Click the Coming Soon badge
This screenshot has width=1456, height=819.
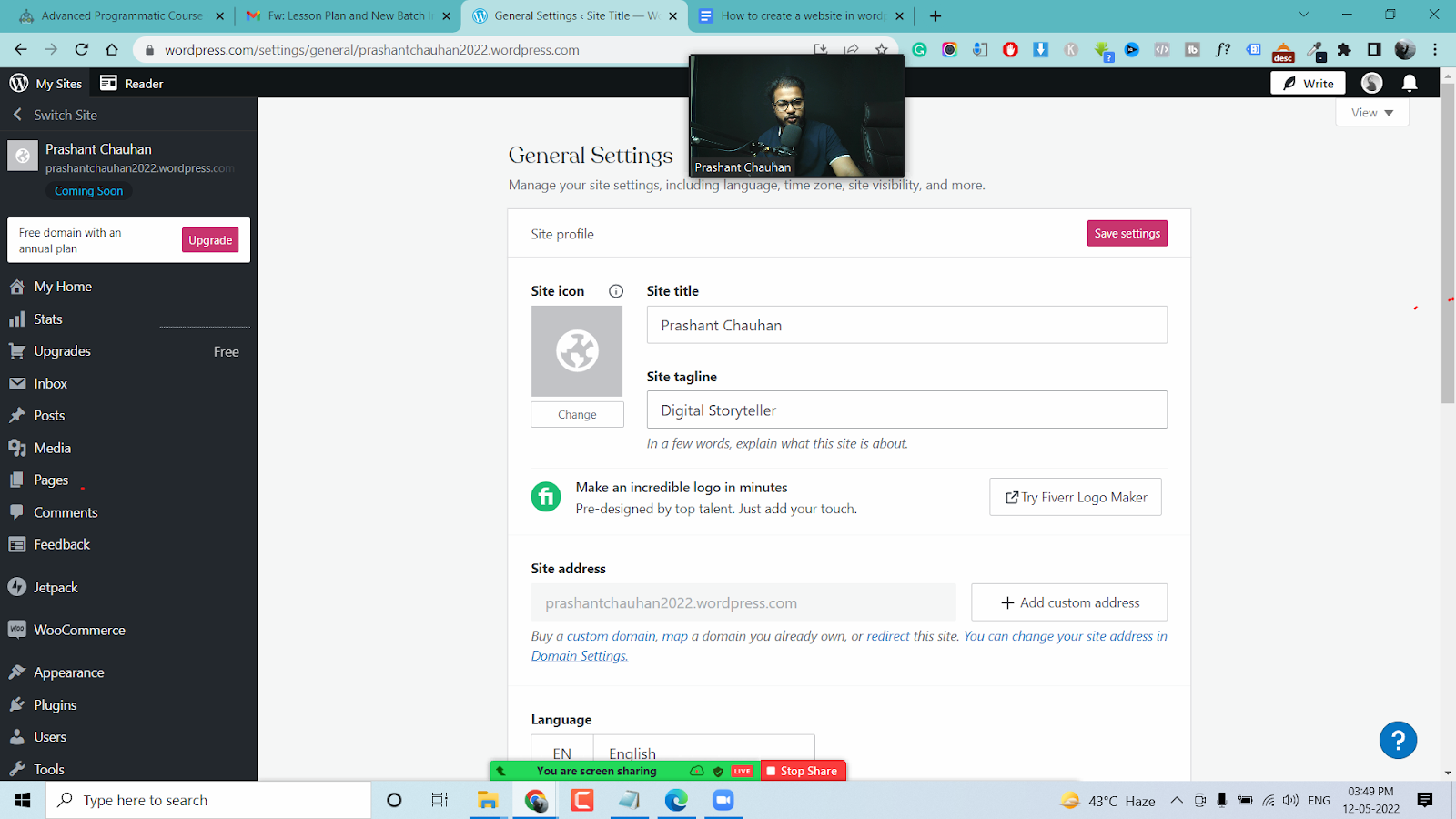tap(88, 191)
